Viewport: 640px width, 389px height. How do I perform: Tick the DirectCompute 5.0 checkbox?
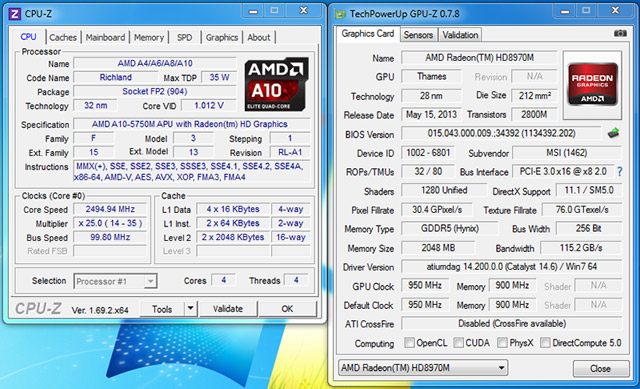pyautogui.click(x=545, y=342)
